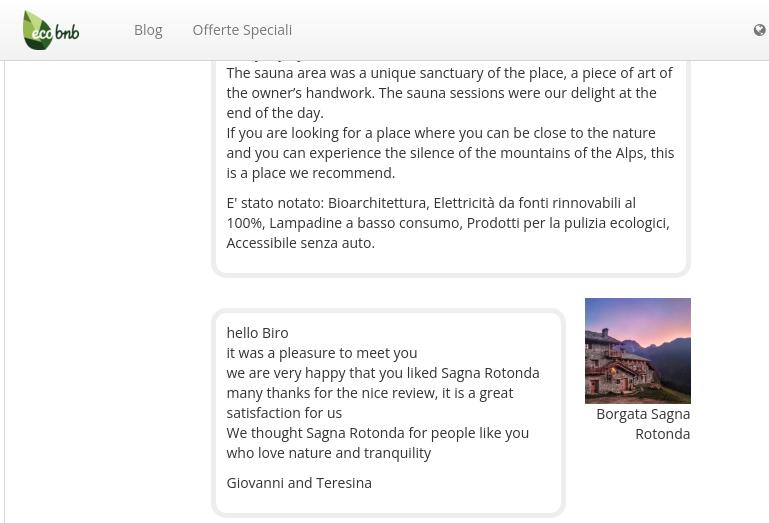Click the line 'We thought Sagna Rotonda'
Viewport: 769px width, 523px height.
(x=377, y=433)
